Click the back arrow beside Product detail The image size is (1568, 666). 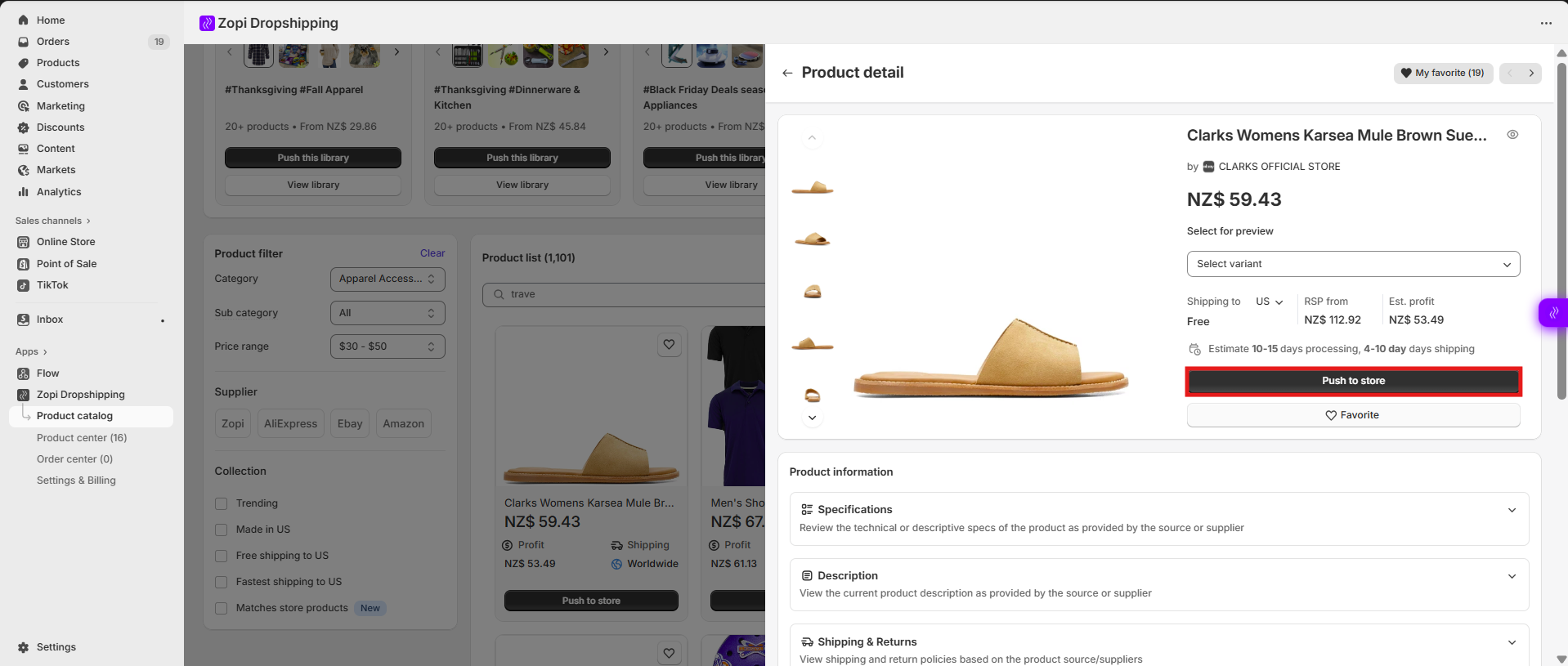787,73
